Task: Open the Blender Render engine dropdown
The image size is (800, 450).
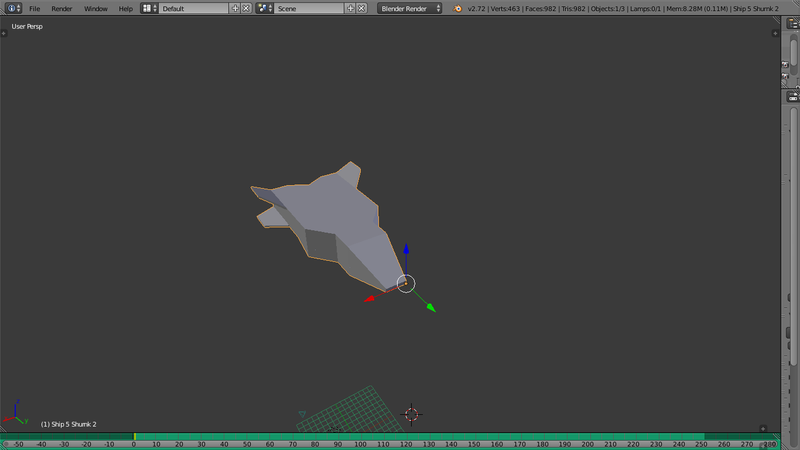Action: pos(410,8)
